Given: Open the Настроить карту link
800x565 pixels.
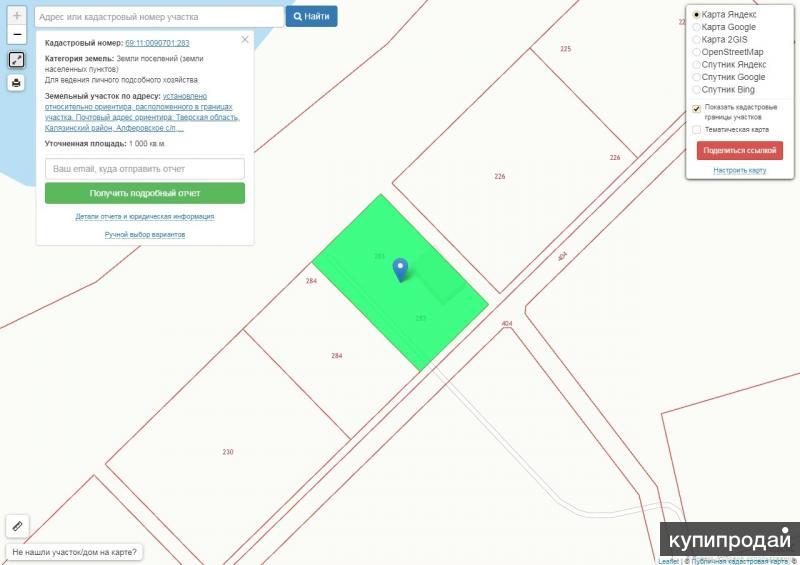Looking at the screenshot, I should (x=740, y=170).
